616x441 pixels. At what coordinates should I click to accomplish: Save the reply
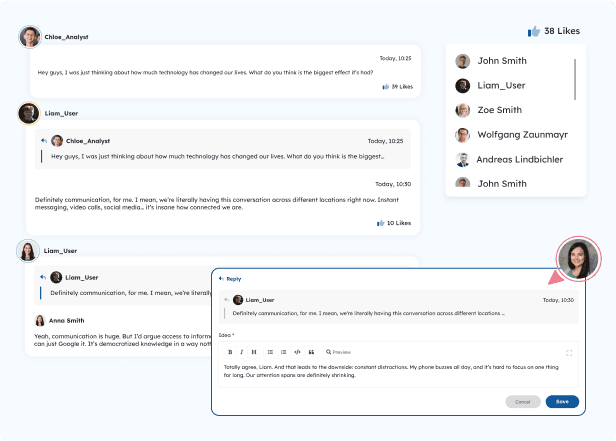pyautogui.click(x=561, y=401)
